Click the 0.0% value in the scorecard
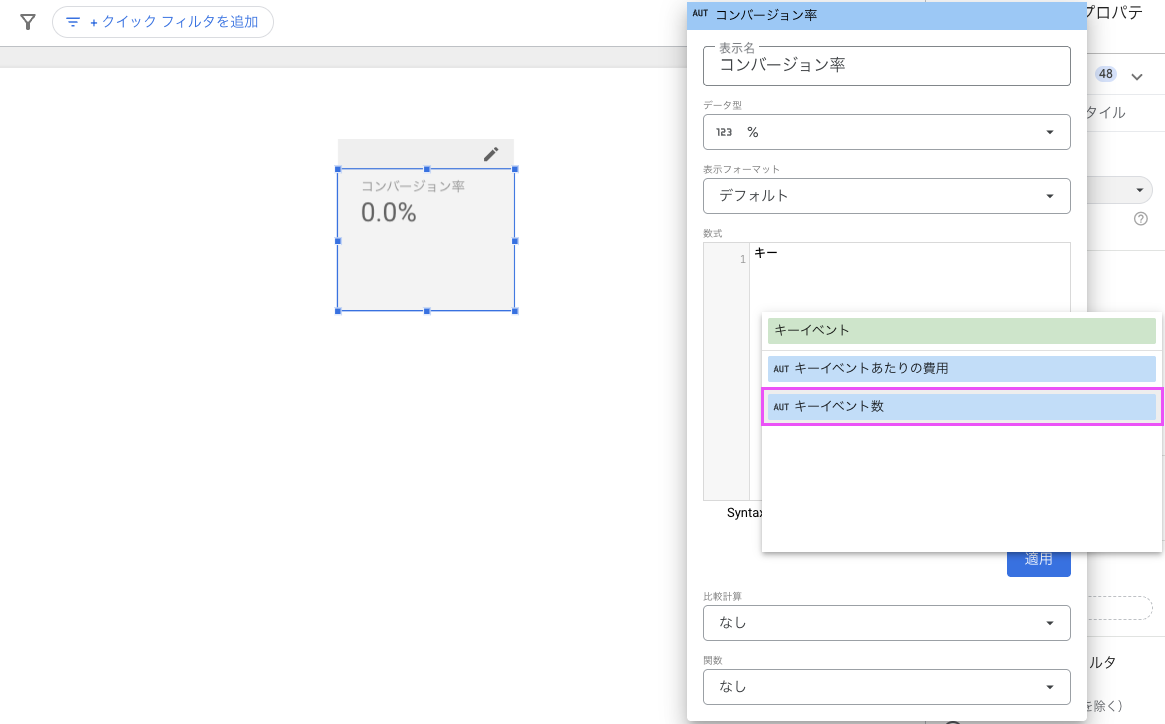 (389, 213)
